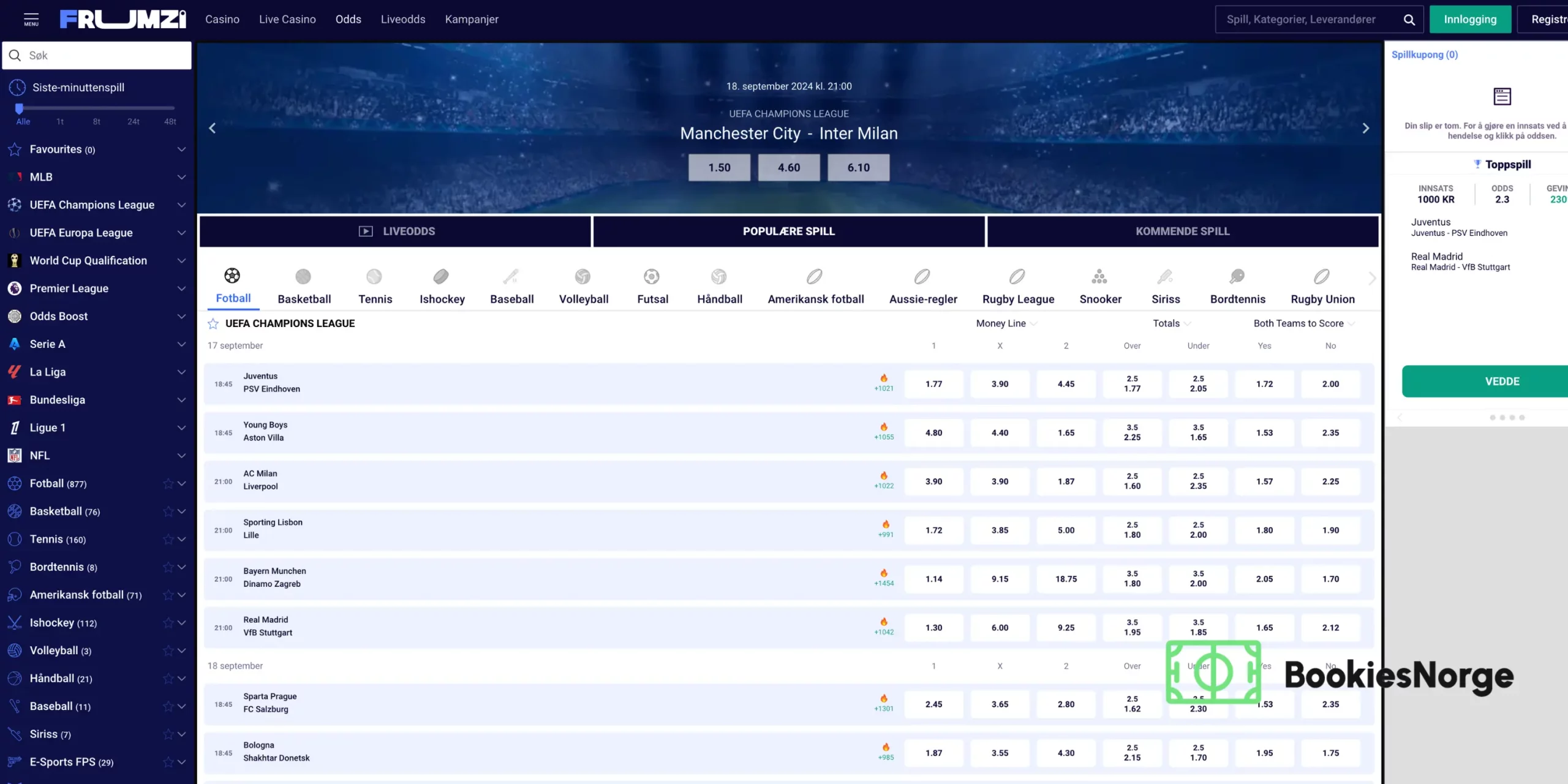Viewport: 1568px width, 784px height.
Task: Open the Casino menu item
Action: tap(222, 19)
